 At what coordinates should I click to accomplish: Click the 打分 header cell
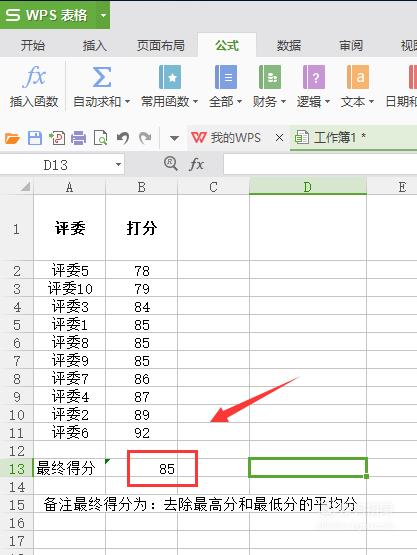(x=142, y=228)
